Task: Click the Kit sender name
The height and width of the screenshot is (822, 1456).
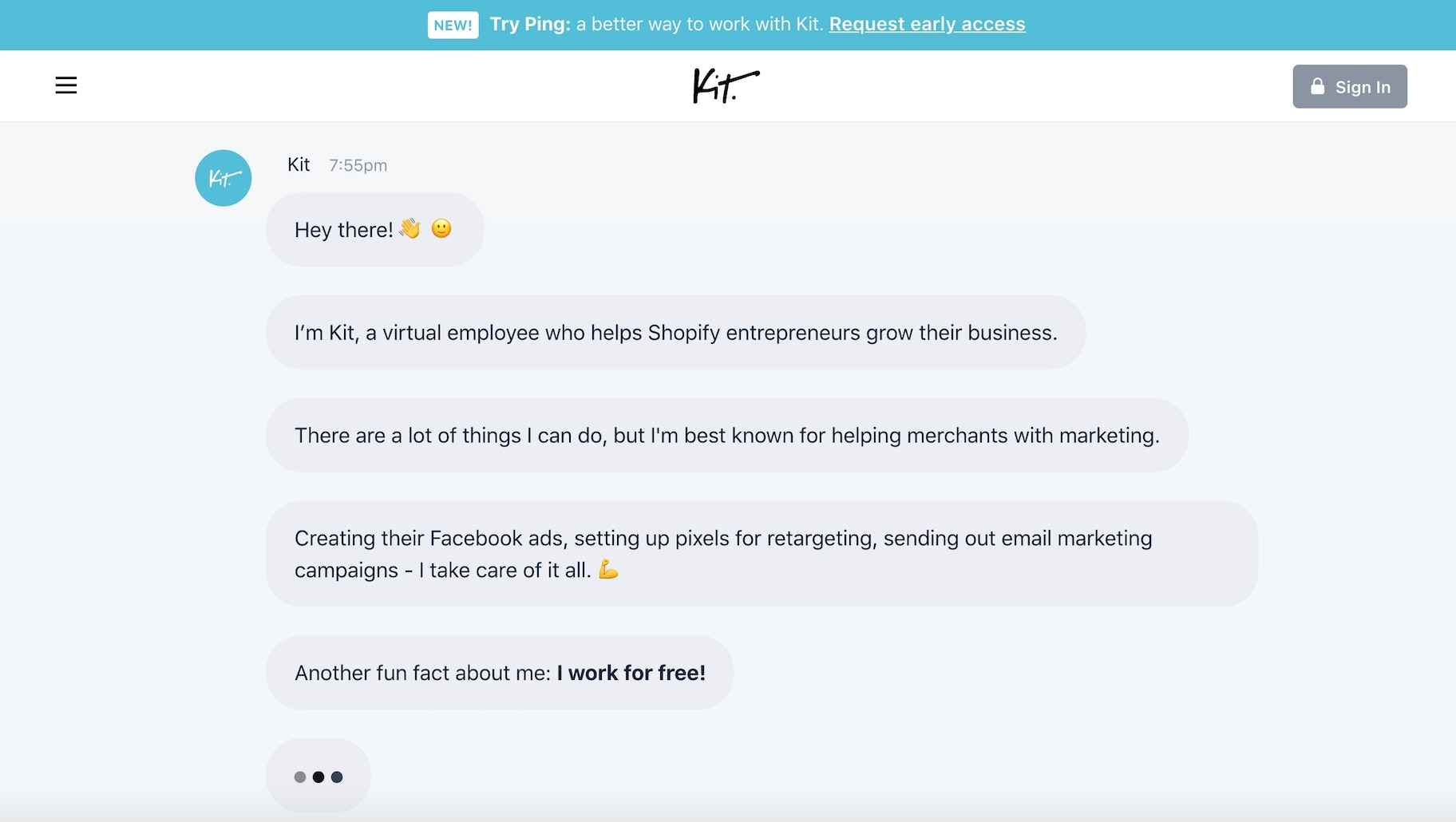Action: click(x=299, y=164)
